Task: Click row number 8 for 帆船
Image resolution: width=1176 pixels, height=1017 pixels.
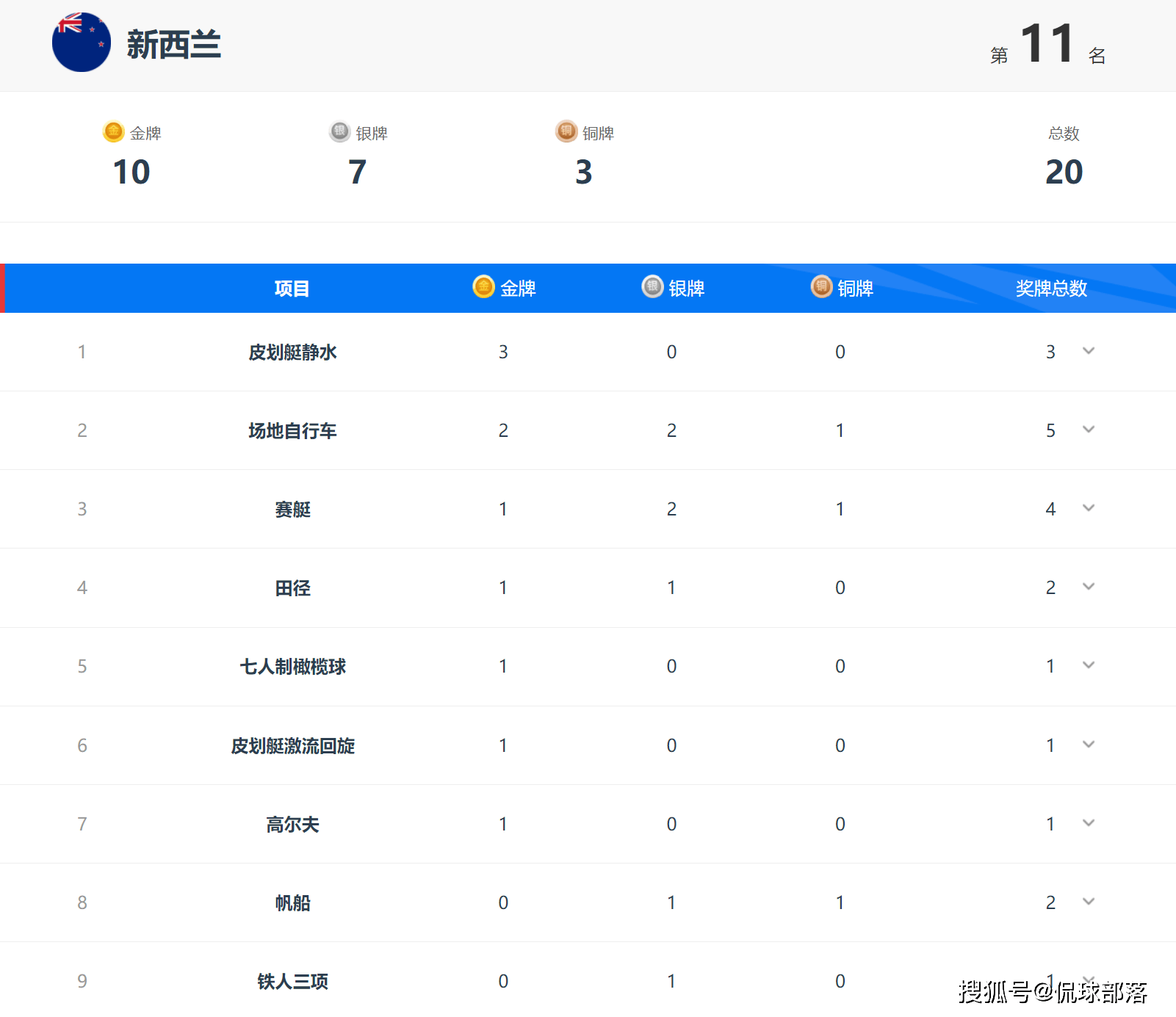Action: pos(82,902)
